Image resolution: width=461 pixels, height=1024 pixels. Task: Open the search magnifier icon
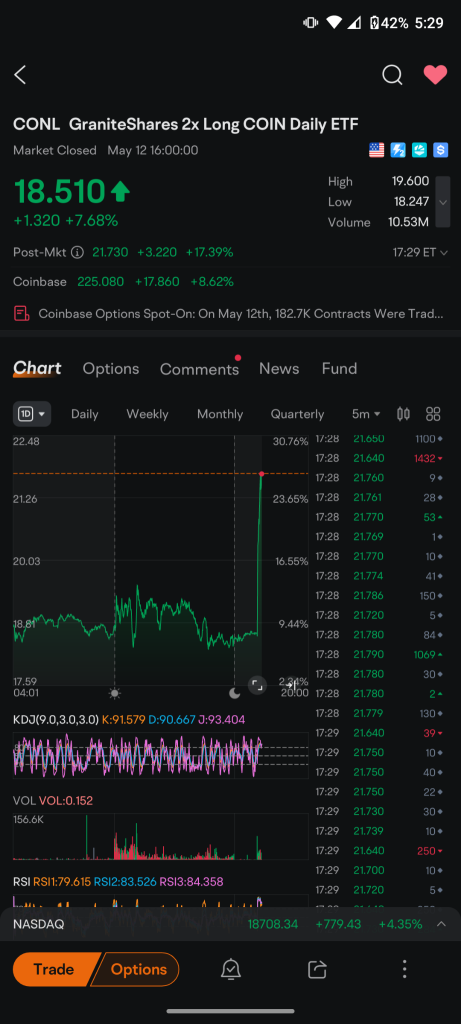click(392, 75)
